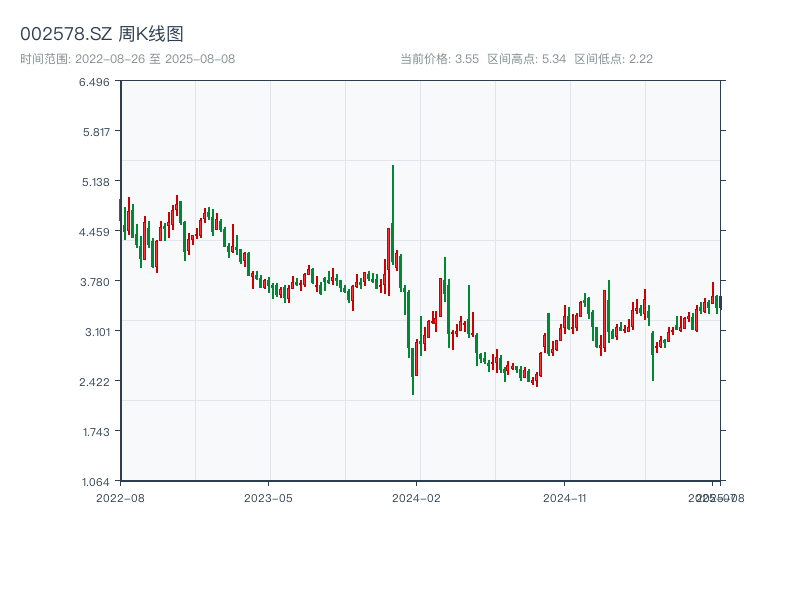Click the 002578.SZ 周K线图 chart title
800x600 pixels.
coord(102,35)
